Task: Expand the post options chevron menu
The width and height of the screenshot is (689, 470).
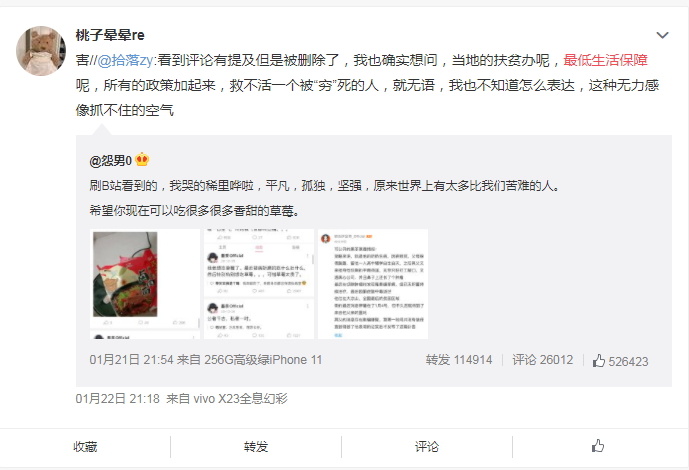Action: (662, 35)
